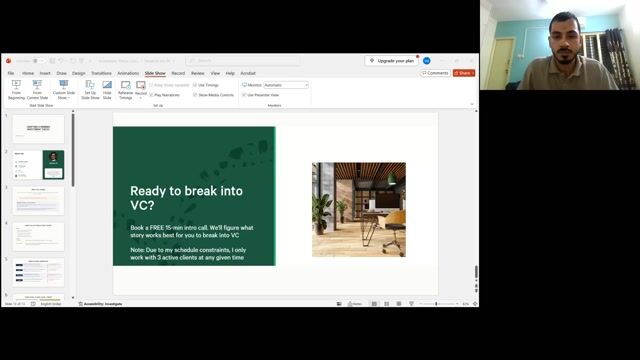Switch to the View tab

215,73
